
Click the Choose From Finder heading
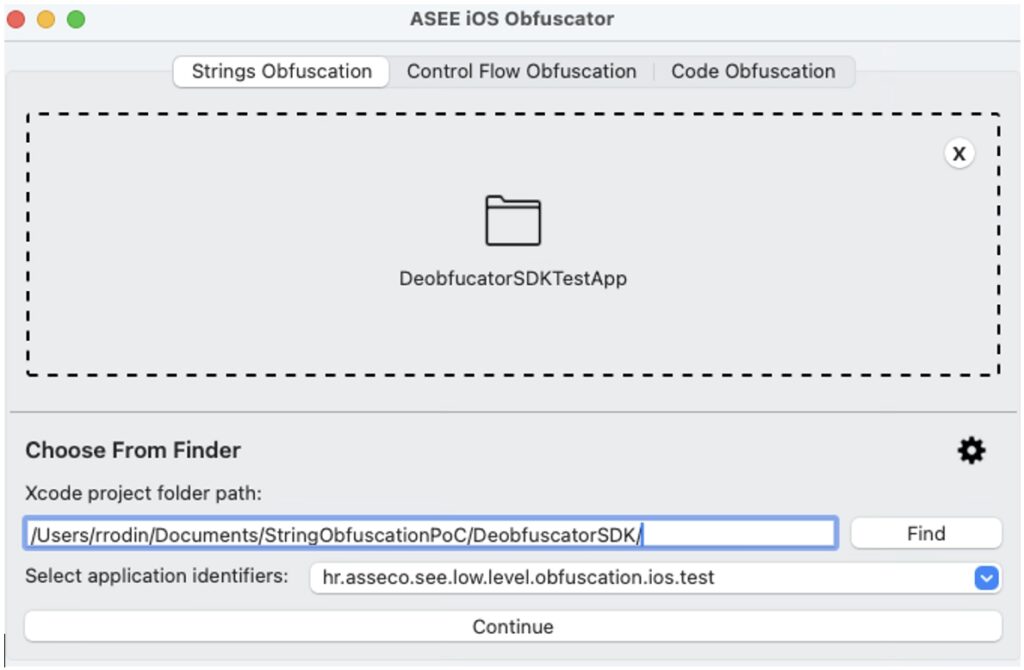tap(133, 451)
